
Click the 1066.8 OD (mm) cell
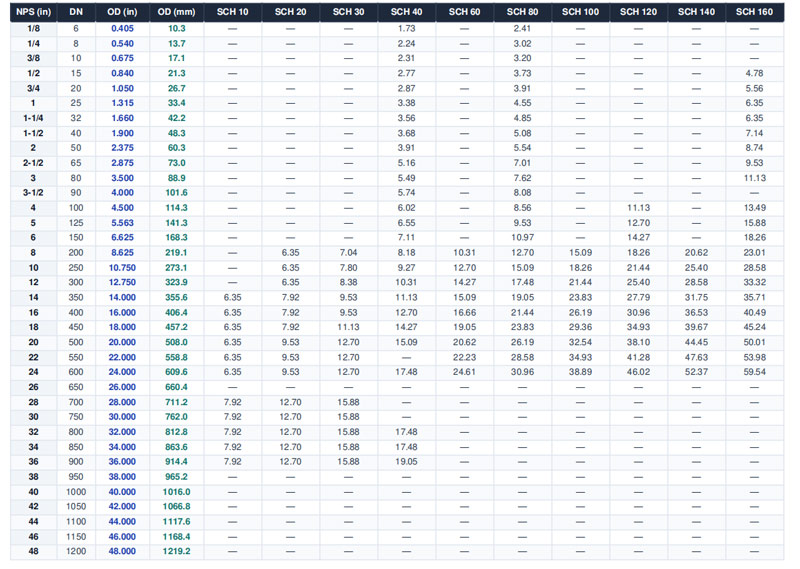[x=177, y=507]
